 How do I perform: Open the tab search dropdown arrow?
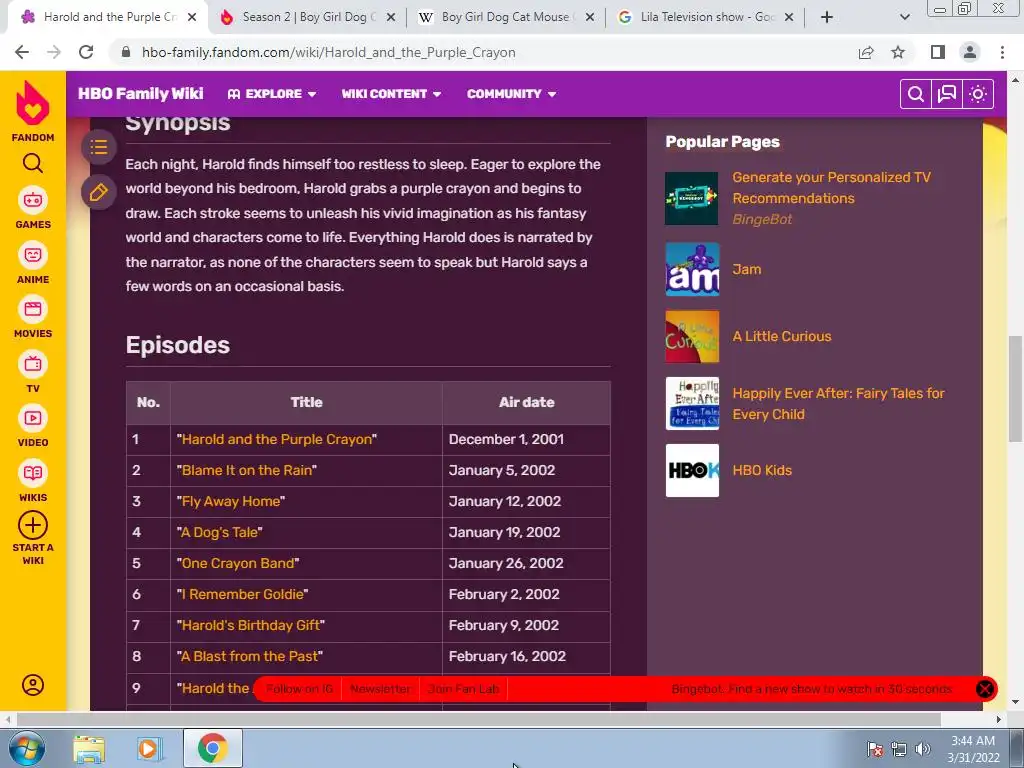click(904, 18)
